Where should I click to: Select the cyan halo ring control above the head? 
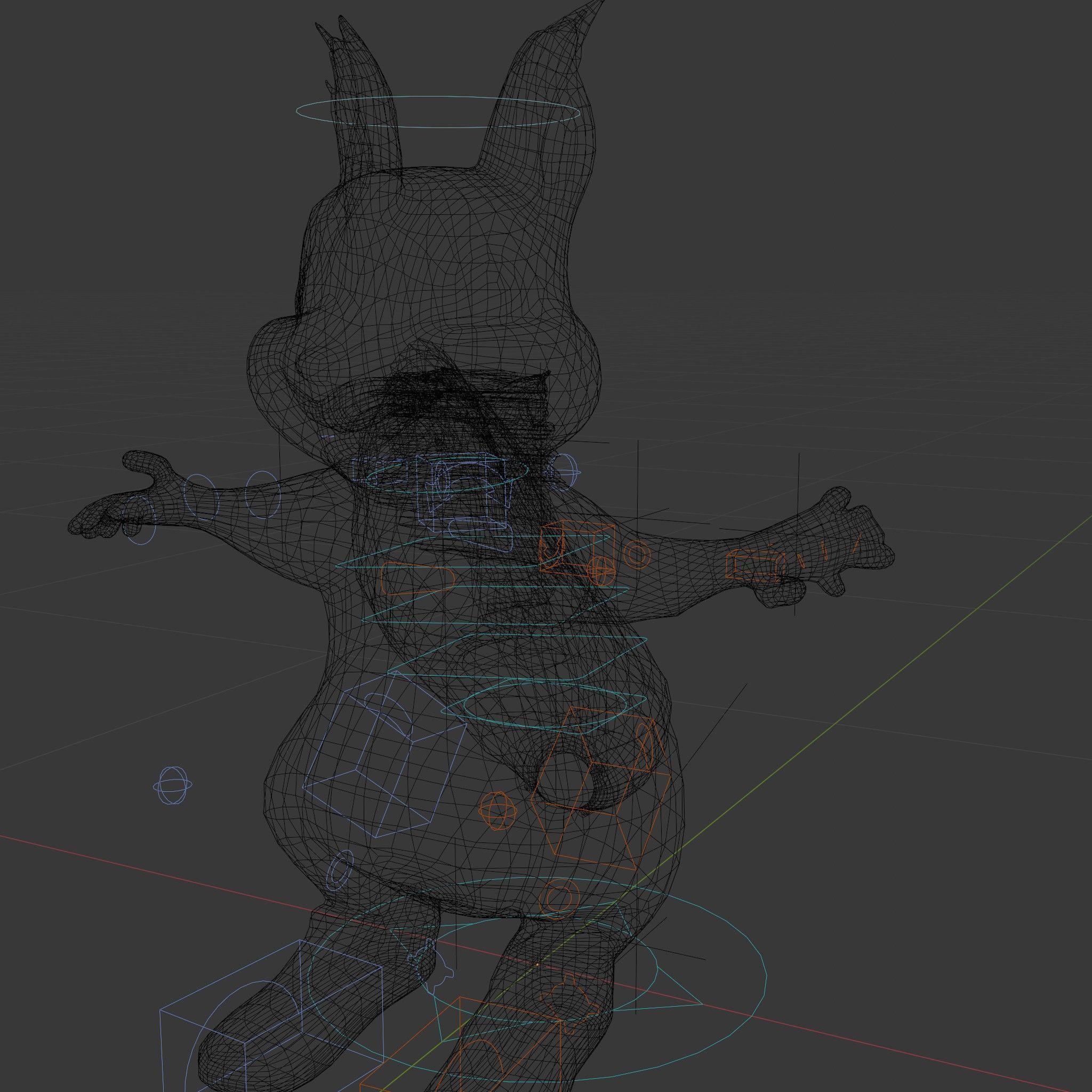pos(438,111)
